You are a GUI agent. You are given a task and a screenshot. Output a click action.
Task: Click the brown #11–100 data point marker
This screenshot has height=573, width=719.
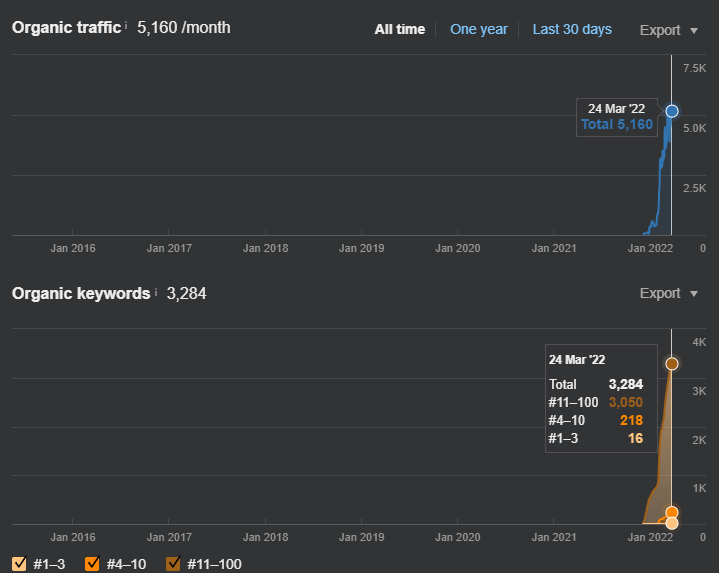[x=672, y=364]
